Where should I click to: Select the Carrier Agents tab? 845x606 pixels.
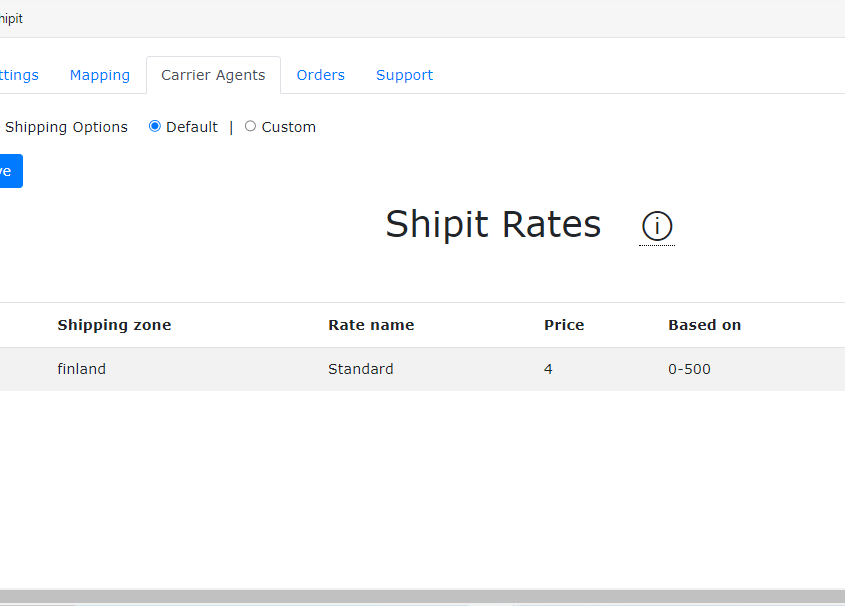pyautogui.click(x=213, y=75)
